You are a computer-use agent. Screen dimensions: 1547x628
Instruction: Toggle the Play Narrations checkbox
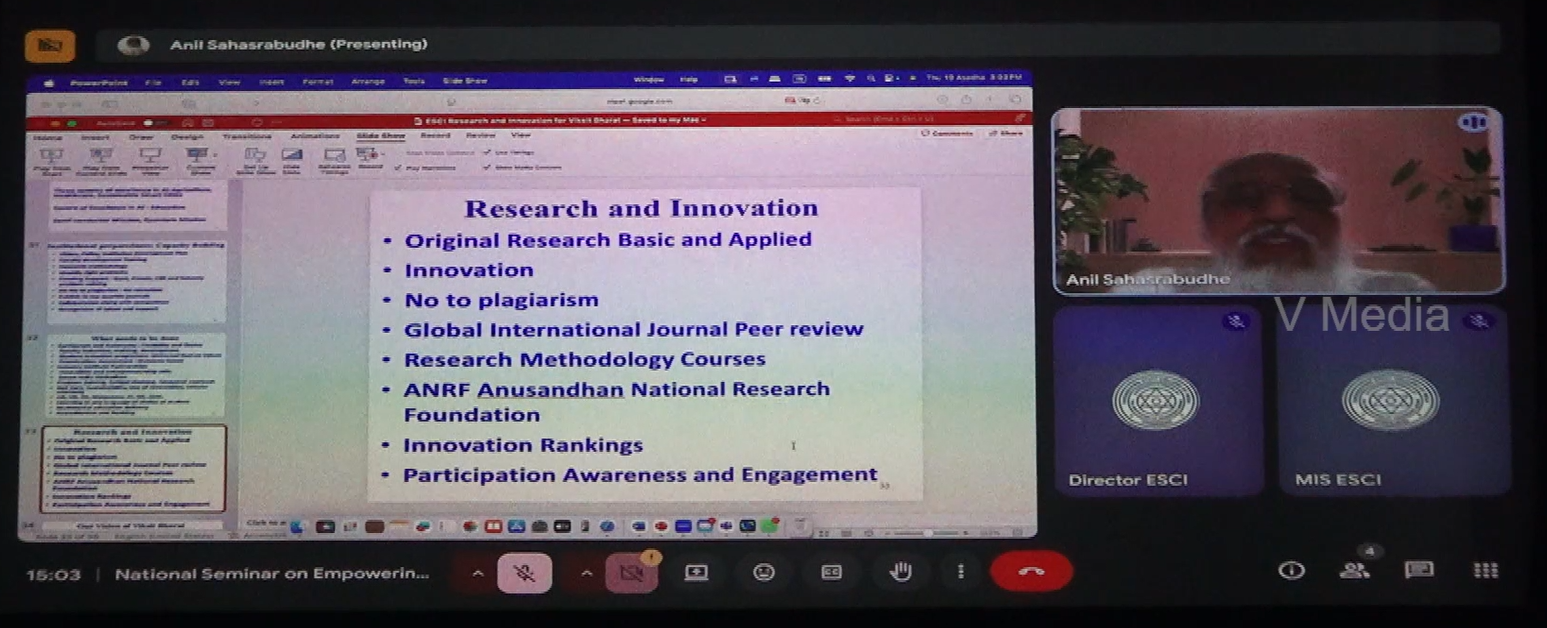pyautogui.click(x=398, y=168)
